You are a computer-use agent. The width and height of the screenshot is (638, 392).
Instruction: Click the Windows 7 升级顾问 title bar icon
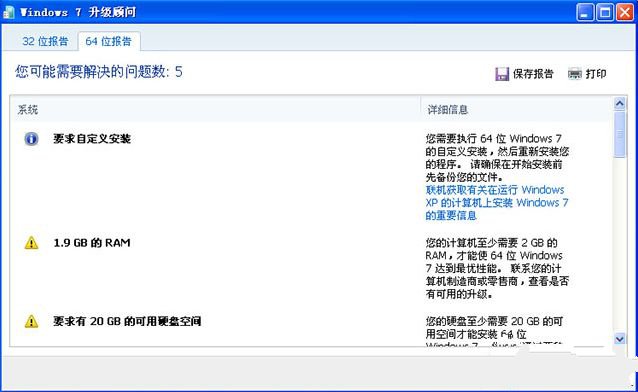9,12
